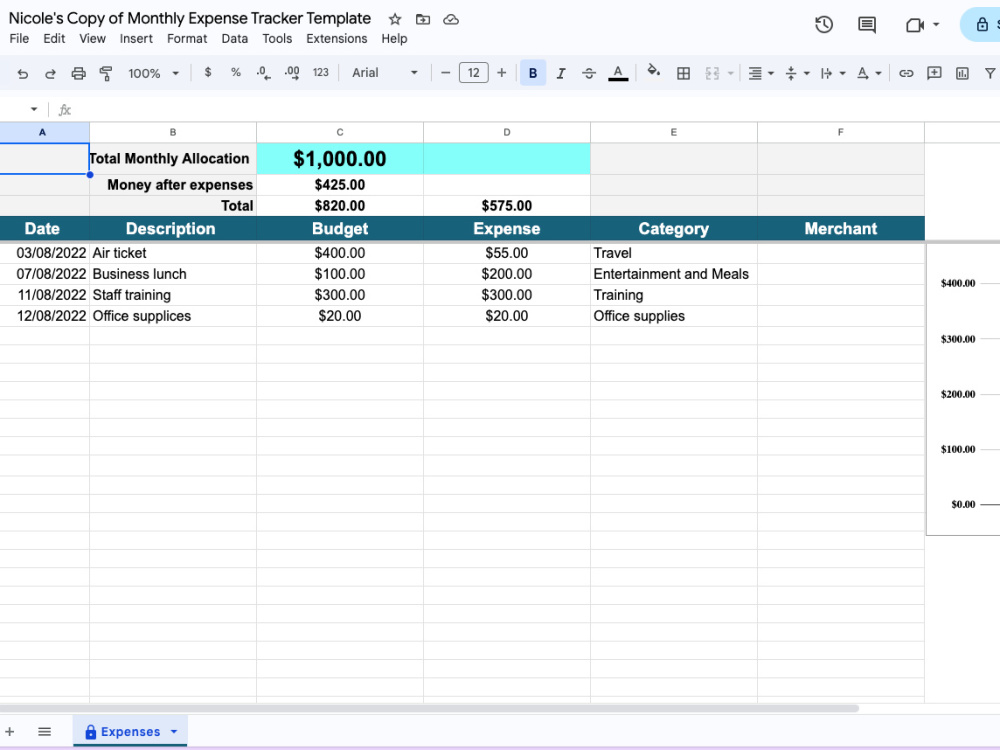Open the text color picker
Viewport: 1000px width, 750px height.
617,73
